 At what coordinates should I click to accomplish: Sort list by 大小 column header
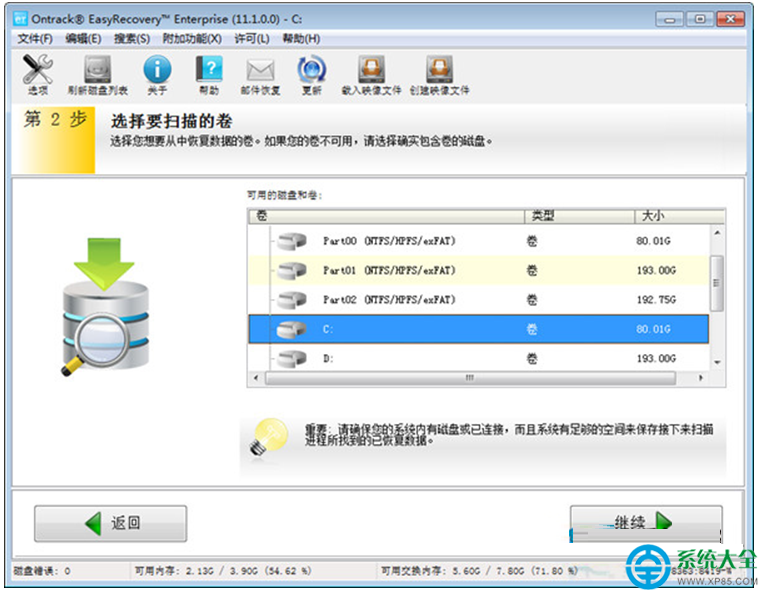click(x=680, y=216)
